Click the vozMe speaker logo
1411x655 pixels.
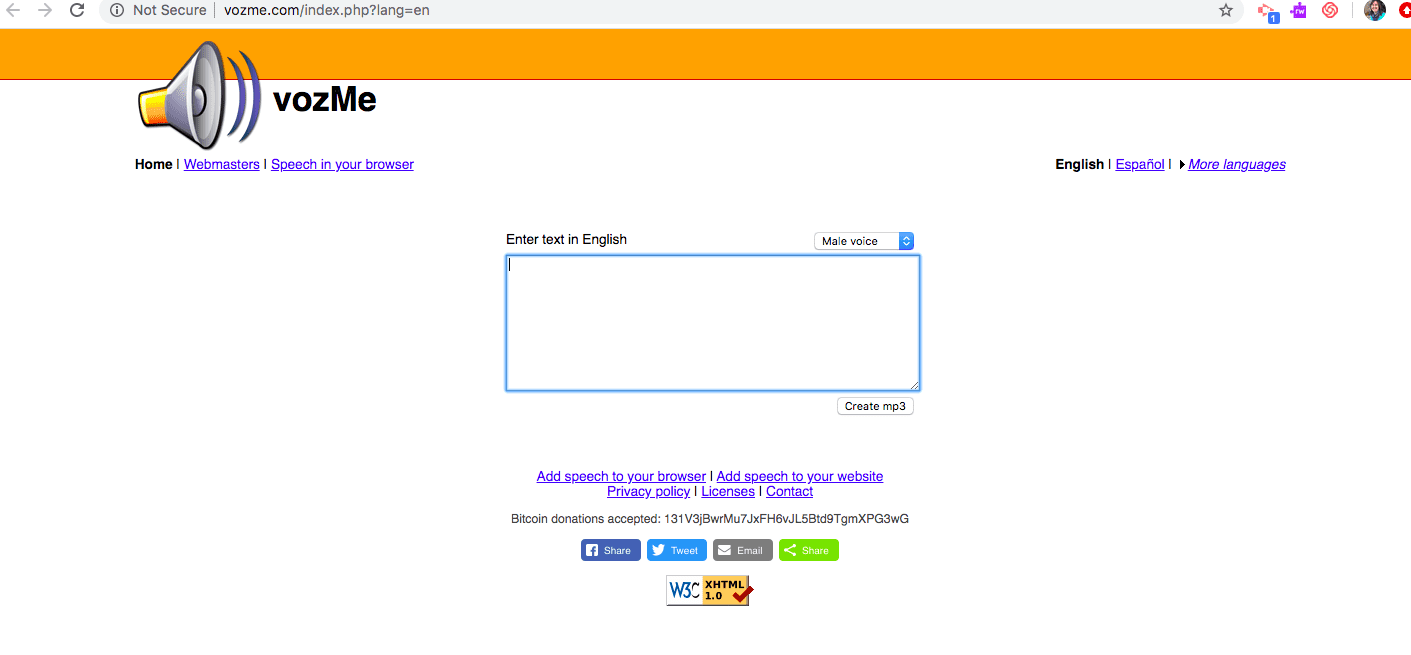click(x=198, y=95)
